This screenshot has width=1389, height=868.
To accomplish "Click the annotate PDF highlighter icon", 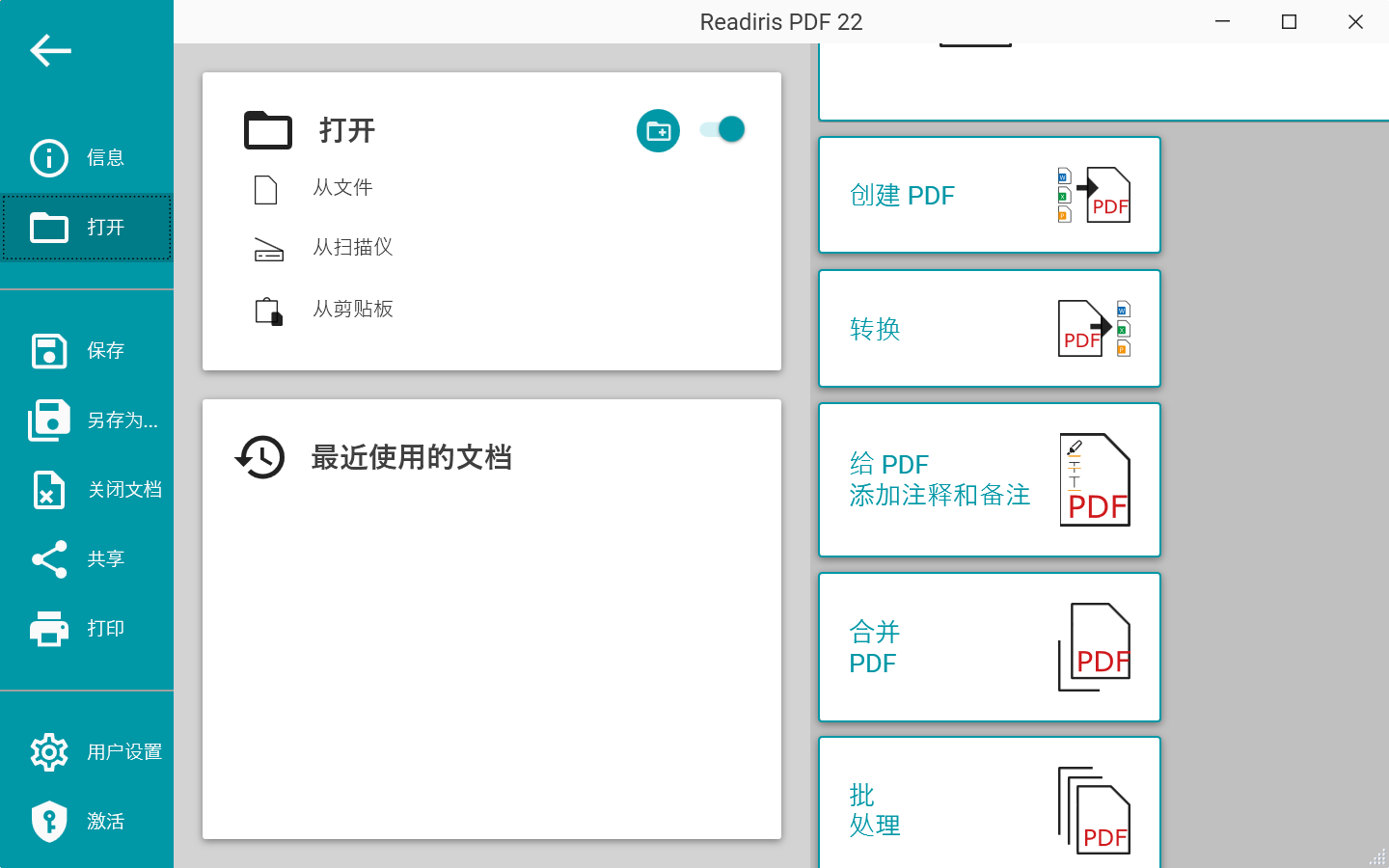I will click(x=1095, y=479).
